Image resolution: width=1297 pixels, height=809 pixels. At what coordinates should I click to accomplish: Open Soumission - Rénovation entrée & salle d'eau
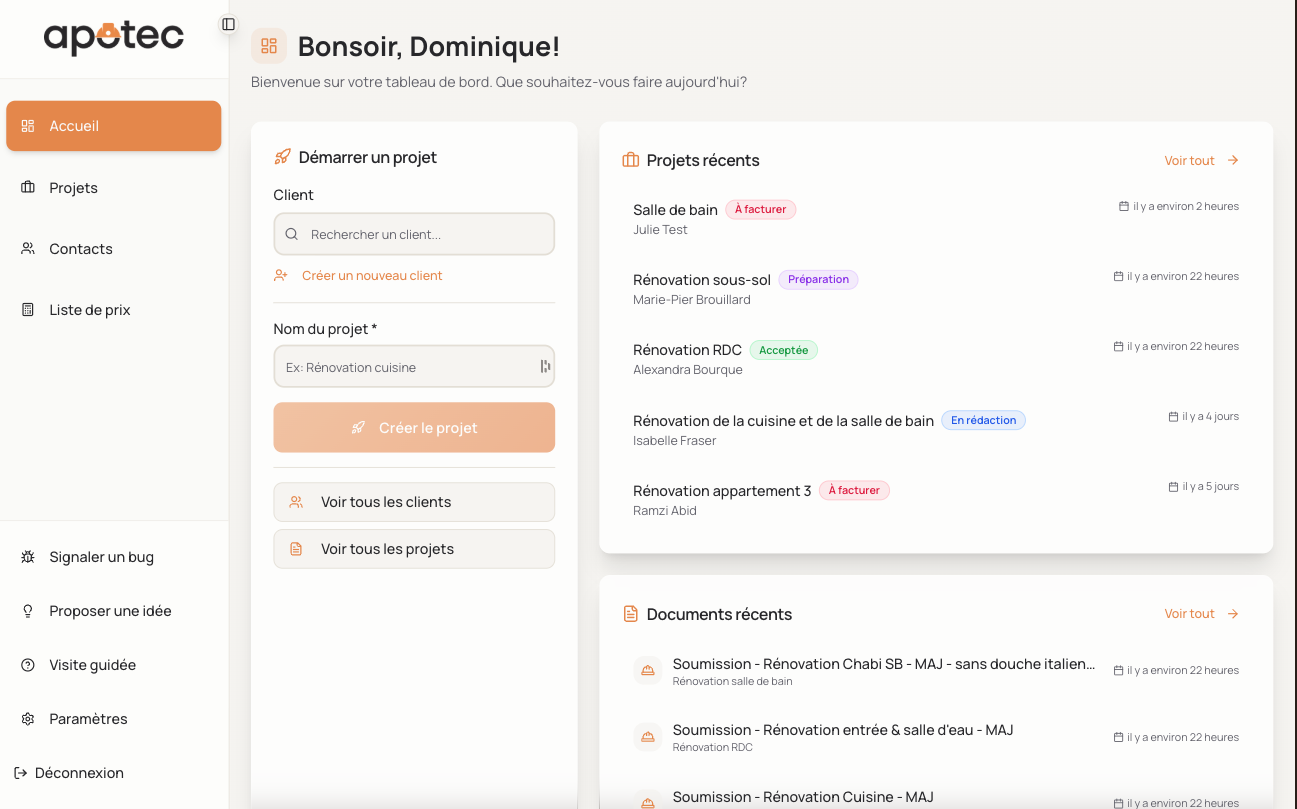tap(843, 730)
